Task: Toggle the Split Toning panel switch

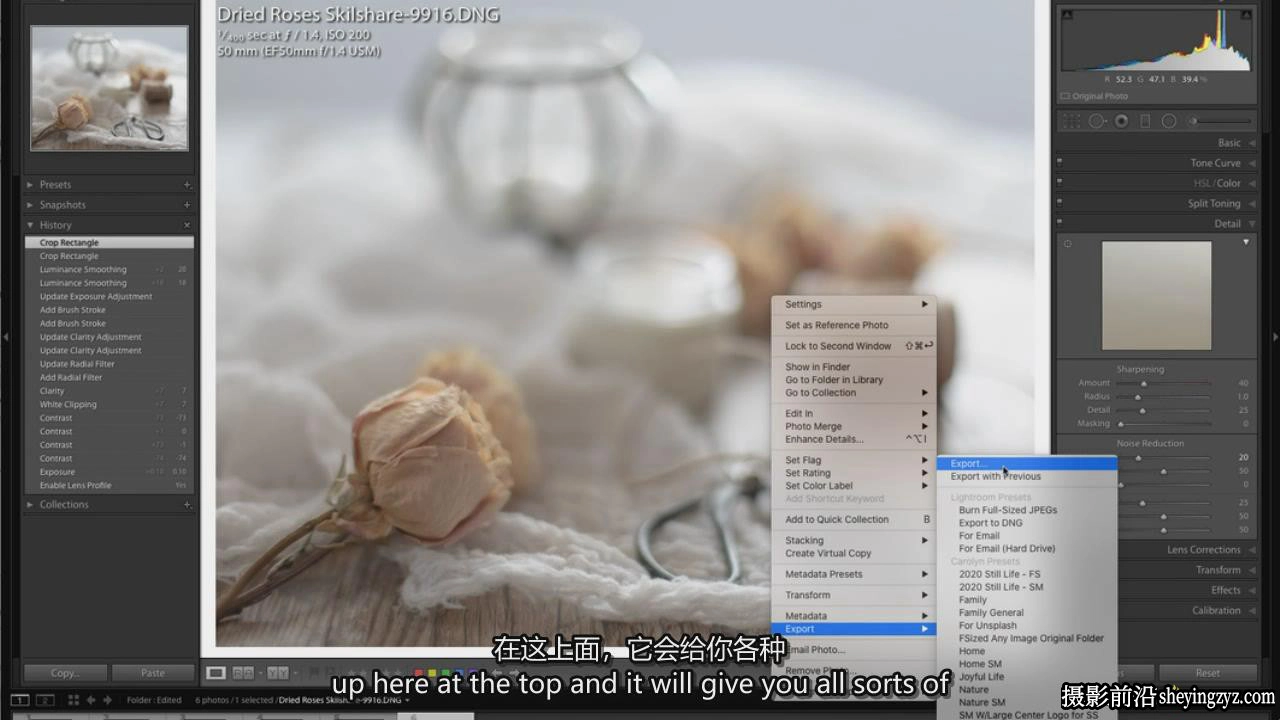Action: [1060, 203]
